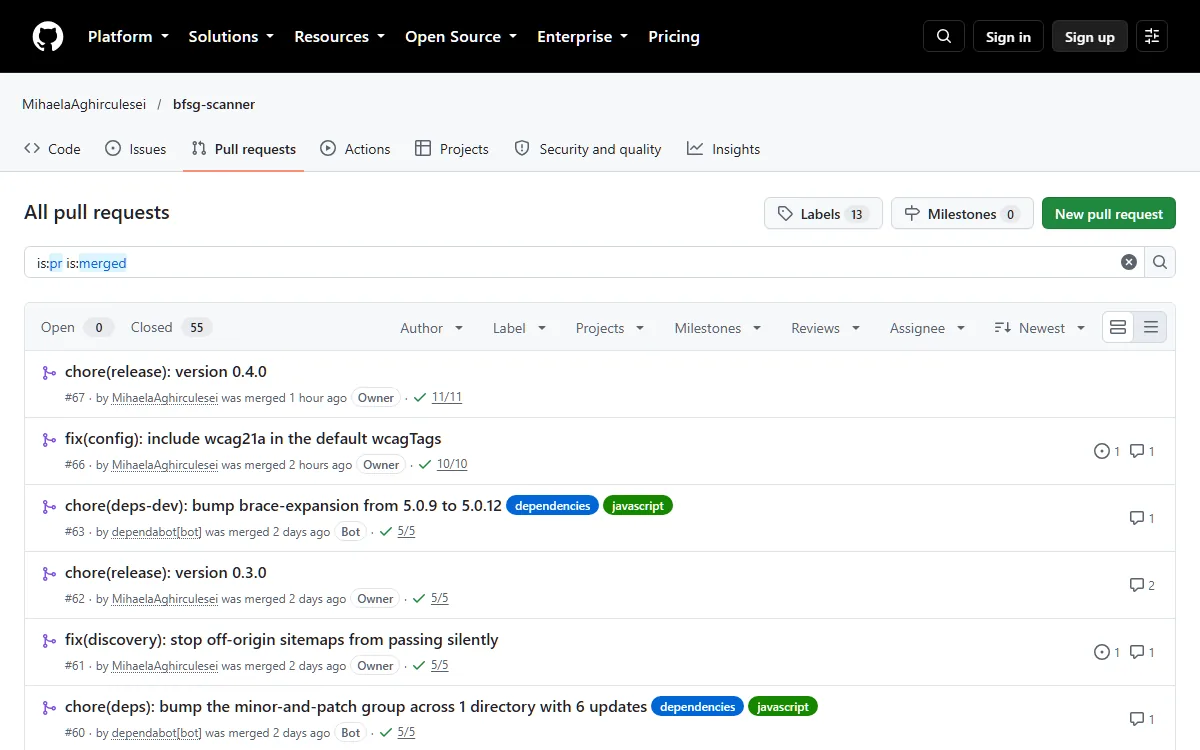Click green checkmark status on PR #60

tap(385, 732)
